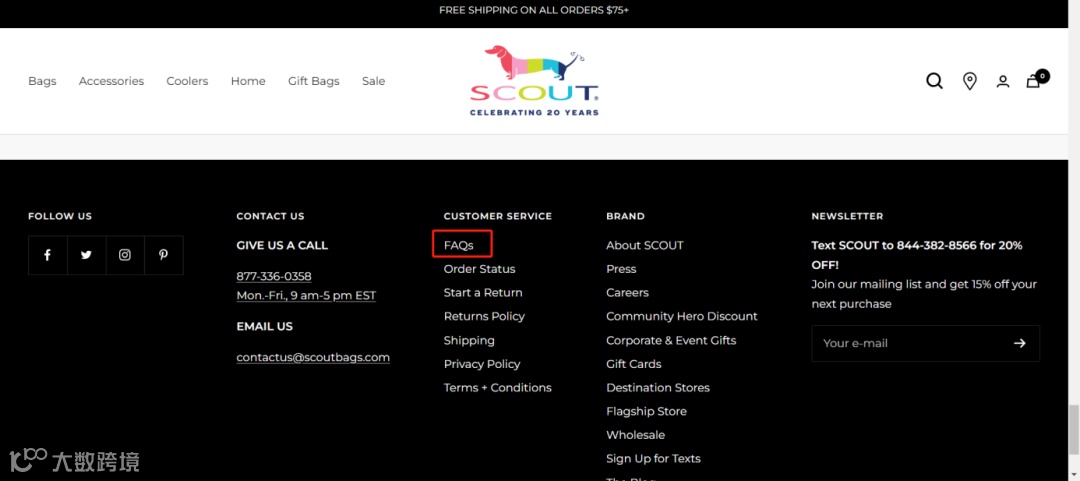Open the Bags menu
Image resolution: width=1080 pixels, height=481 pixels.
coord(42,81)
